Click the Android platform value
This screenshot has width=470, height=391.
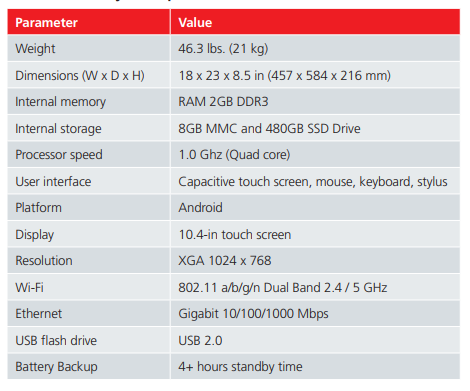click(200, 208)
